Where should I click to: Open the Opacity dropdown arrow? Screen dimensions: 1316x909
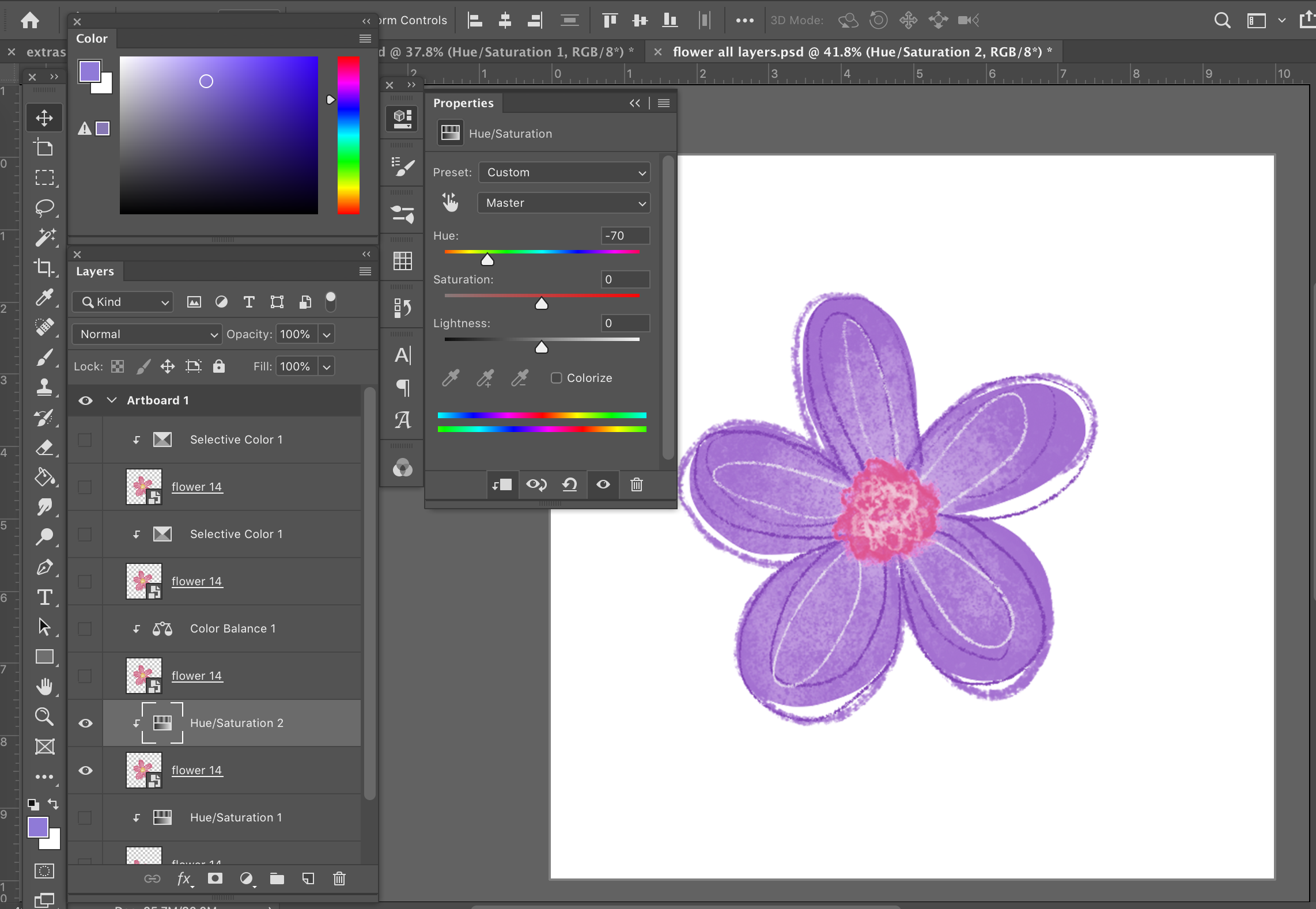327,334
